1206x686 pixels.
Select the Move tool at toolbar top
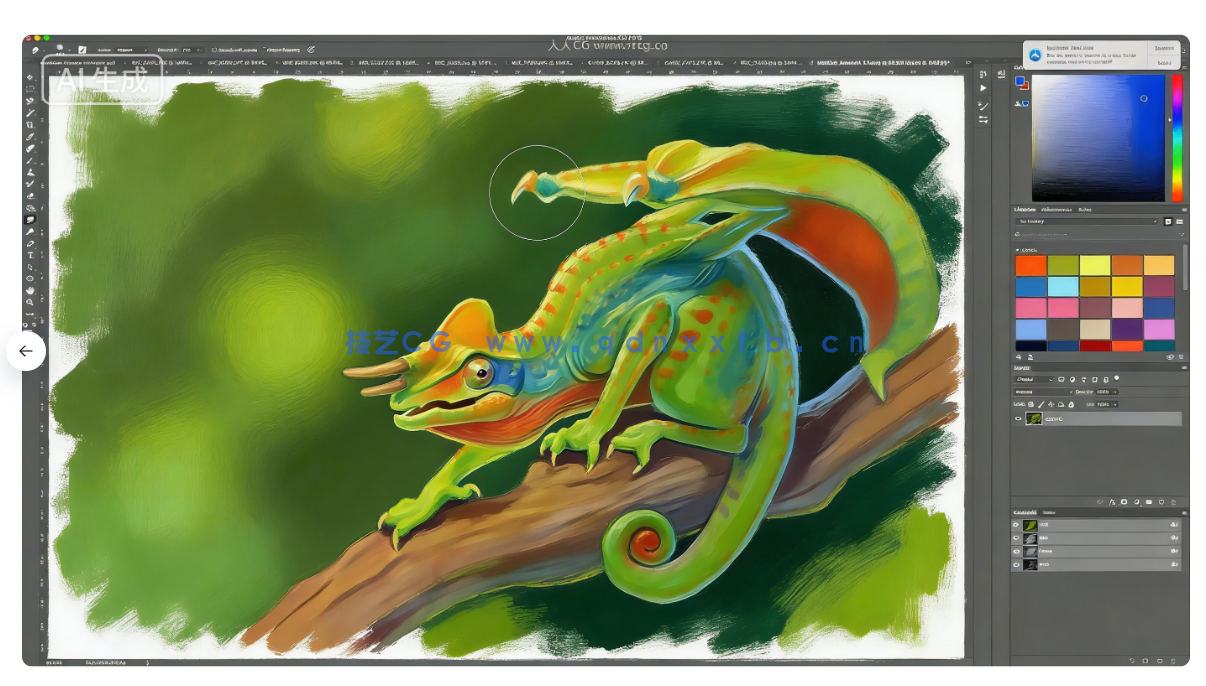[30, 77]
